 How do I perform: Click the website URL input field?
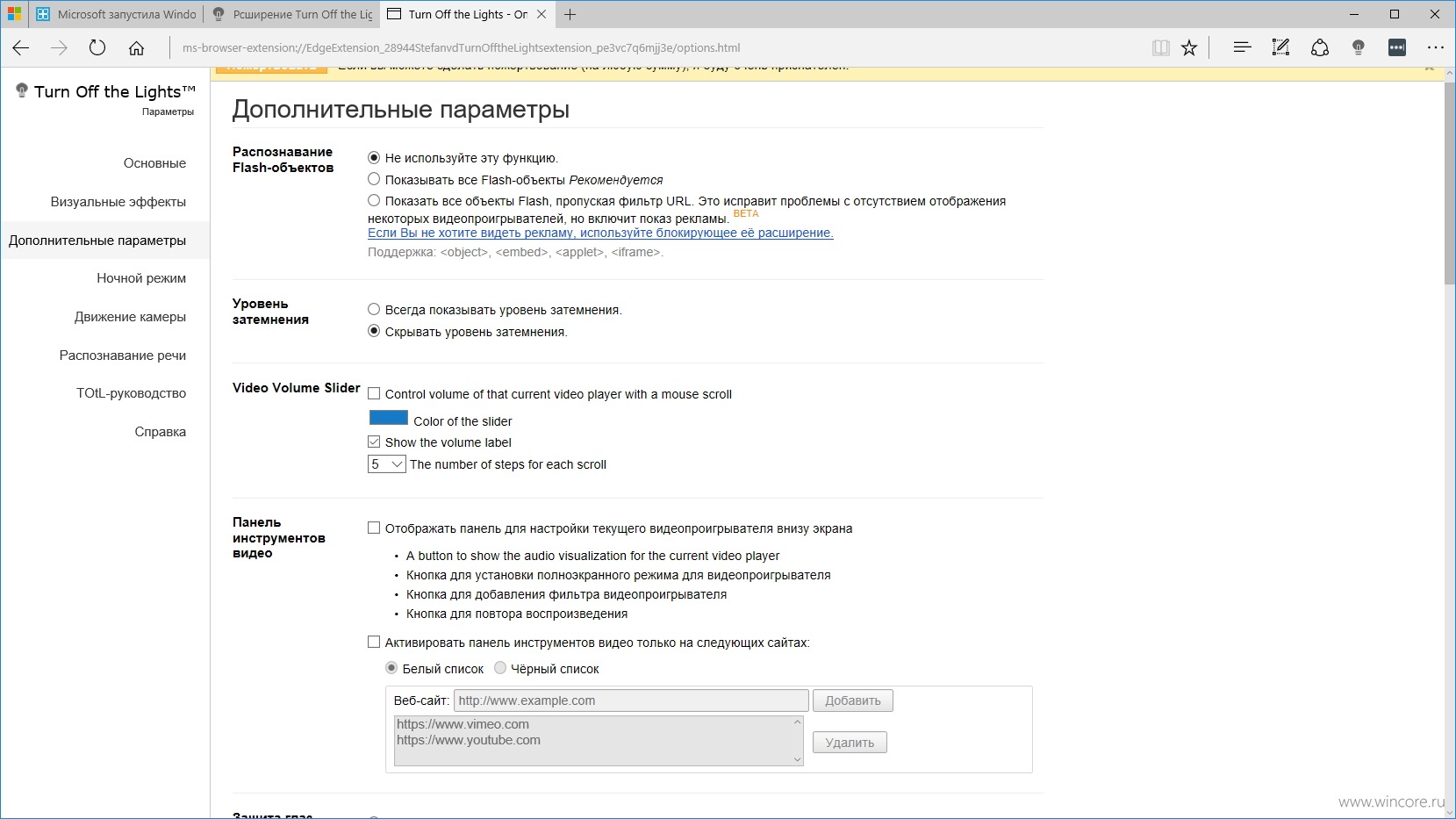coord(631,700)
